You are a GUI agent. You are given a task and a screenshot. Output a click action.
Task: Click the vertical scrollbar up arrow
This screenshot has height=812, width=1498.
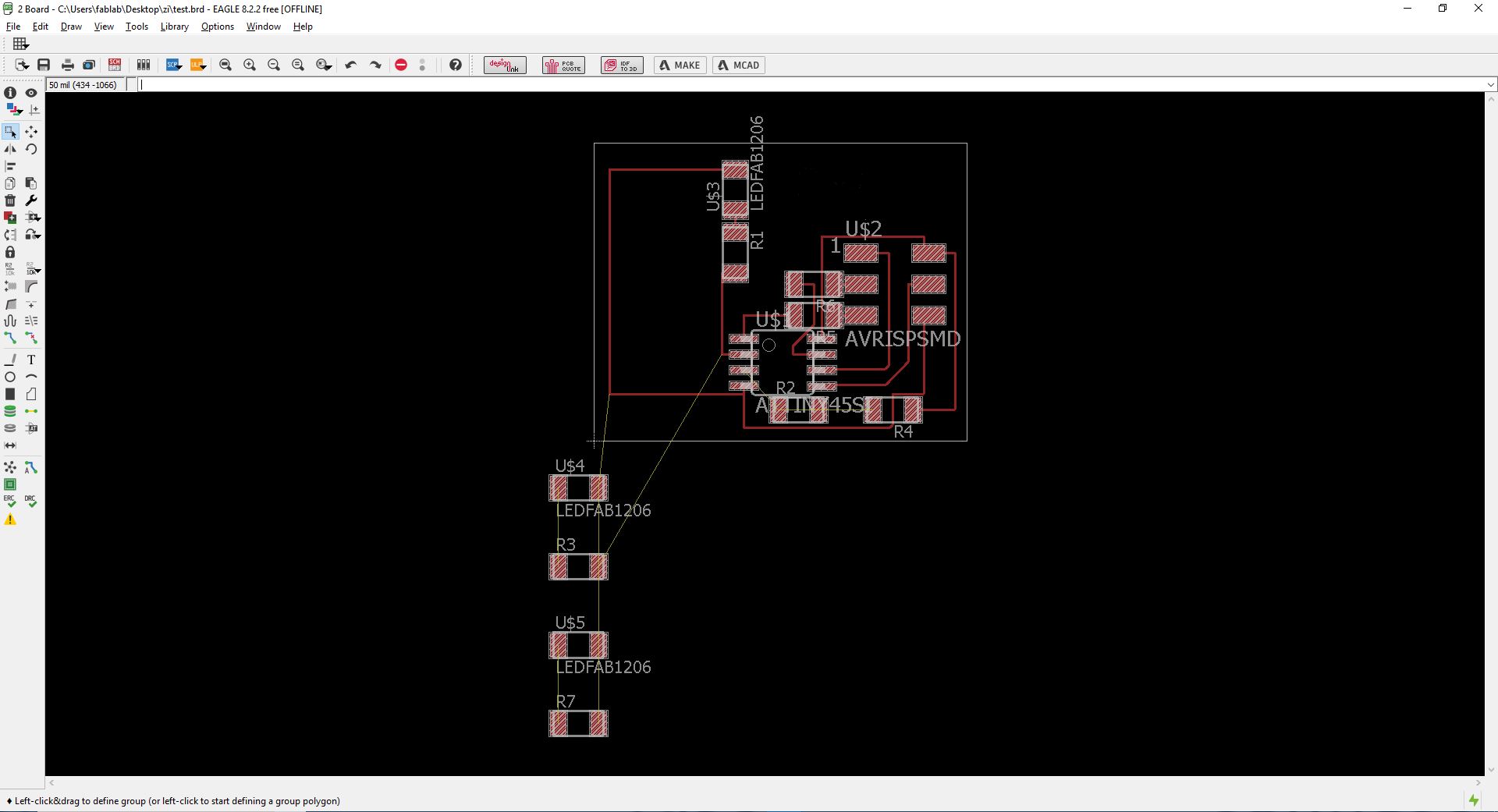(x=1491, y=99)
